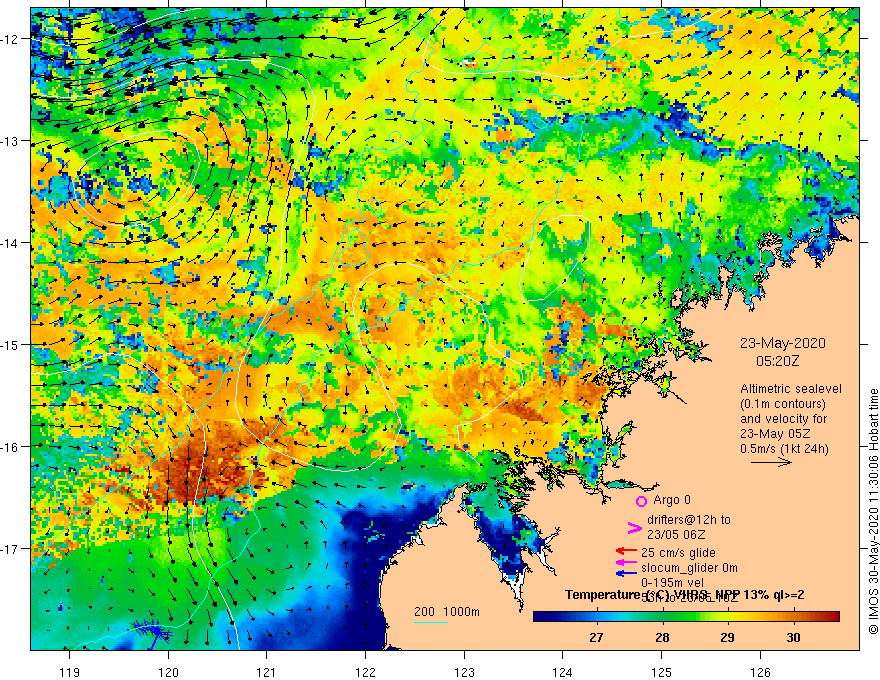Click the magenta Argo circle legend symbol
The height and width of the screenshot is (680, 880).
click(x=641, y=501)
